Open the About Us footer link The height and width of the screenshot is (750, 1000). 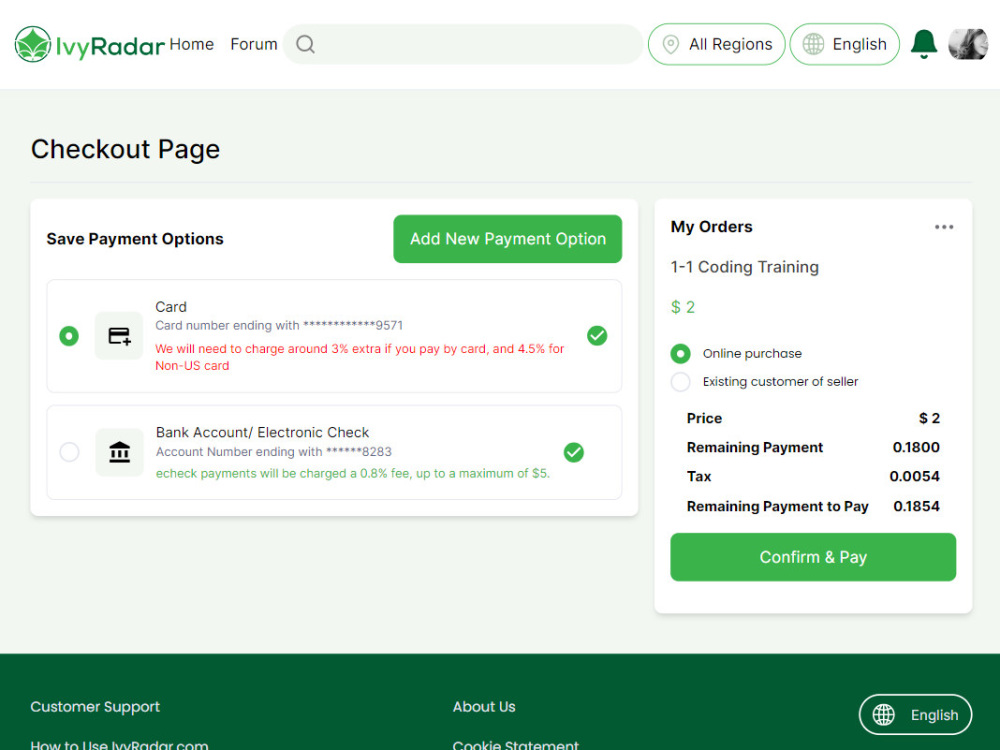484,707
